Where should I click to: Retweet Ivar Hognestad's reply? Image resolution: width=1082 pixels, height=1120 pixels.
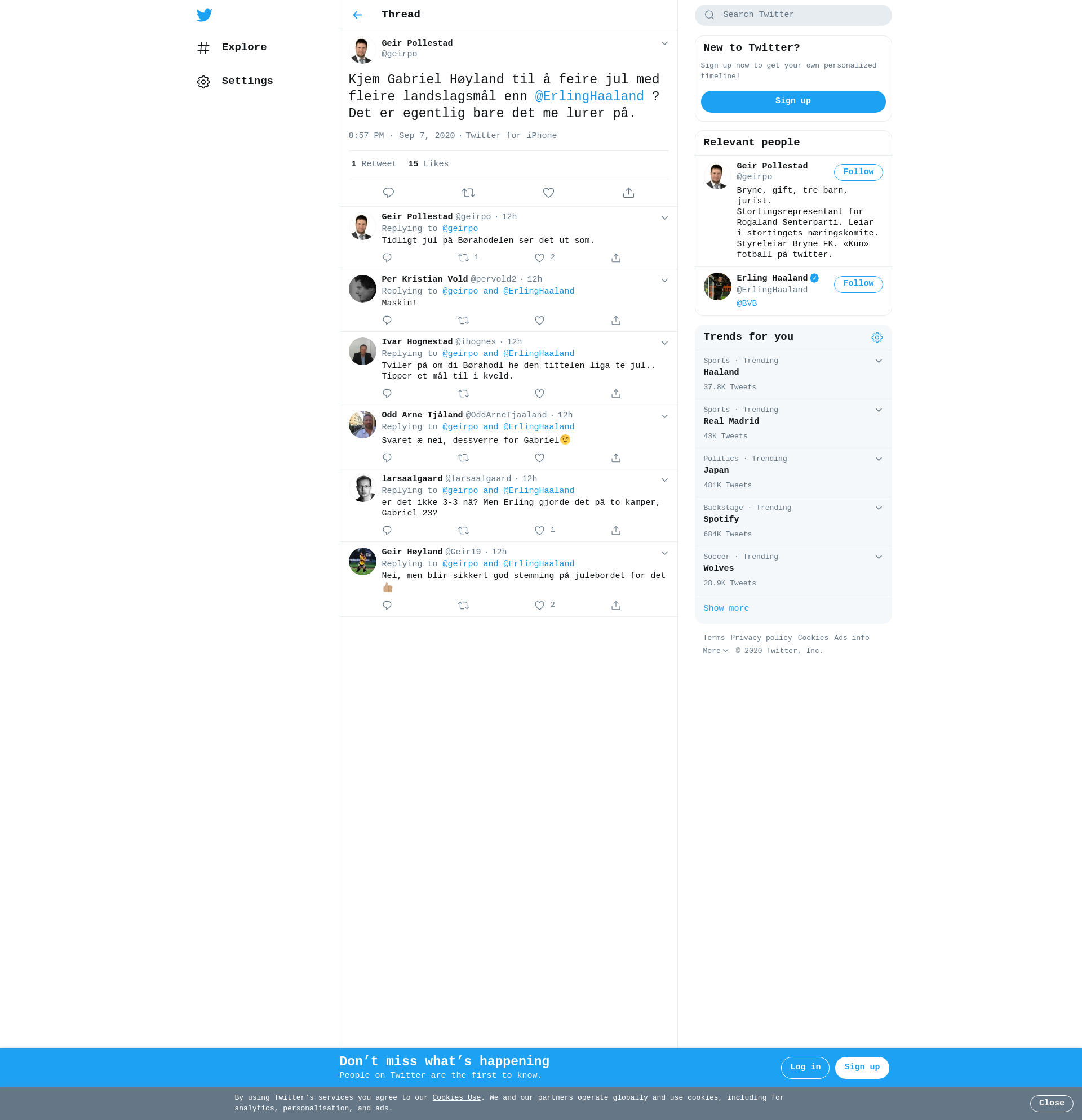(464, 394)
